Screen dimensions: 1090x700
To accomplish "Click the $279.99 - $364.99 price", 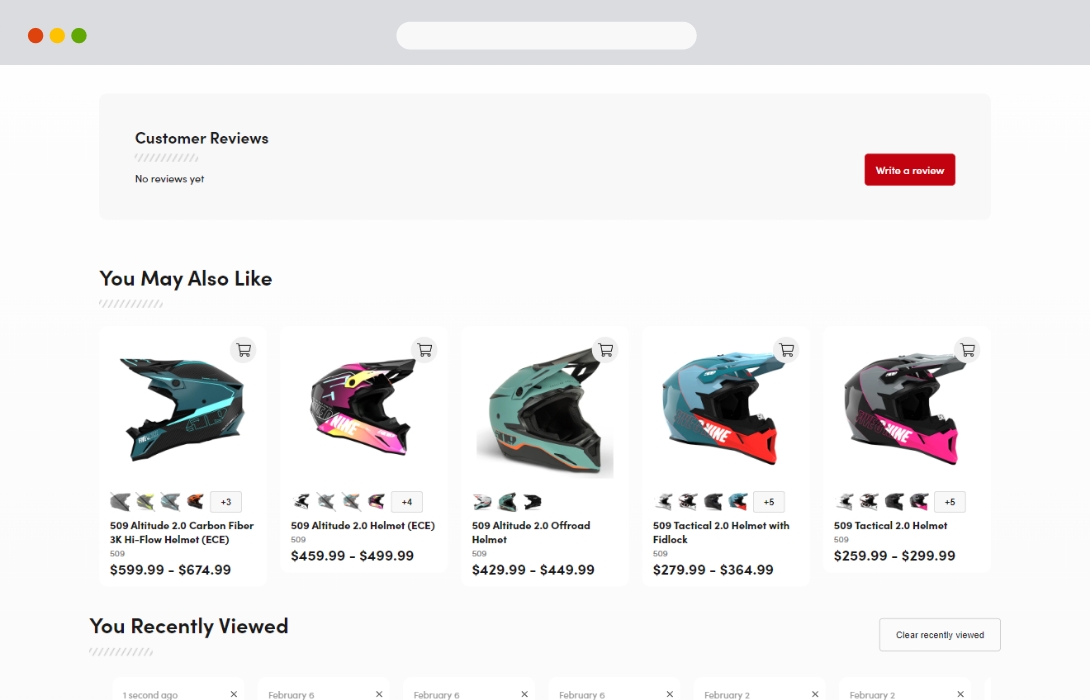I will 713,570.
